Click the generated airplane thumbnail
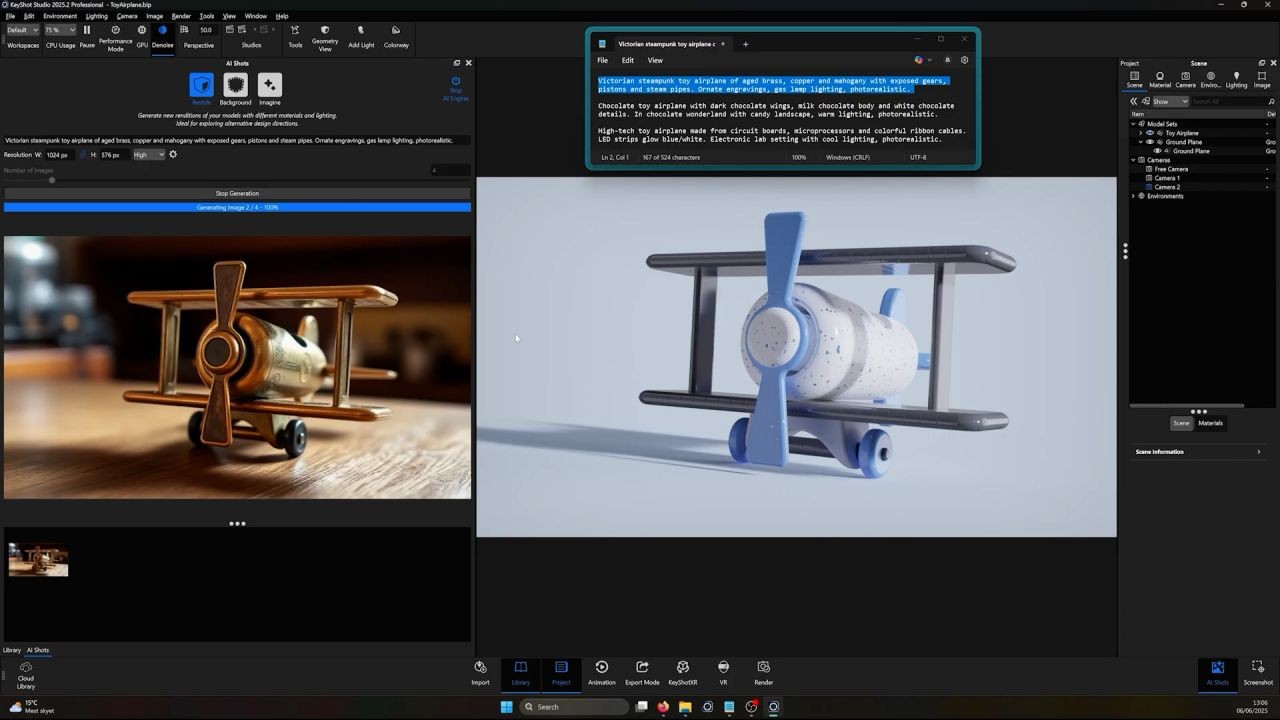 point(38,559)
